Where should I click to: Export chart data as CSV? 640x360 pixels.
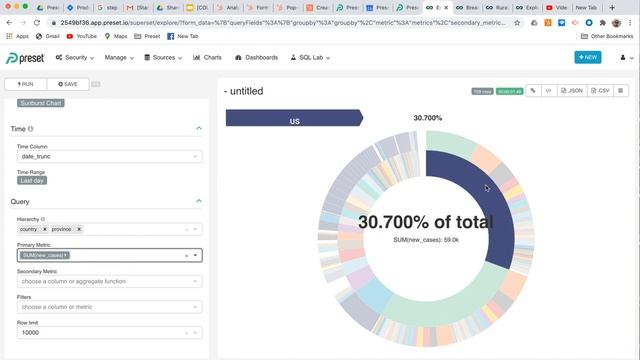pyautogui.click(x=600, y=91)
